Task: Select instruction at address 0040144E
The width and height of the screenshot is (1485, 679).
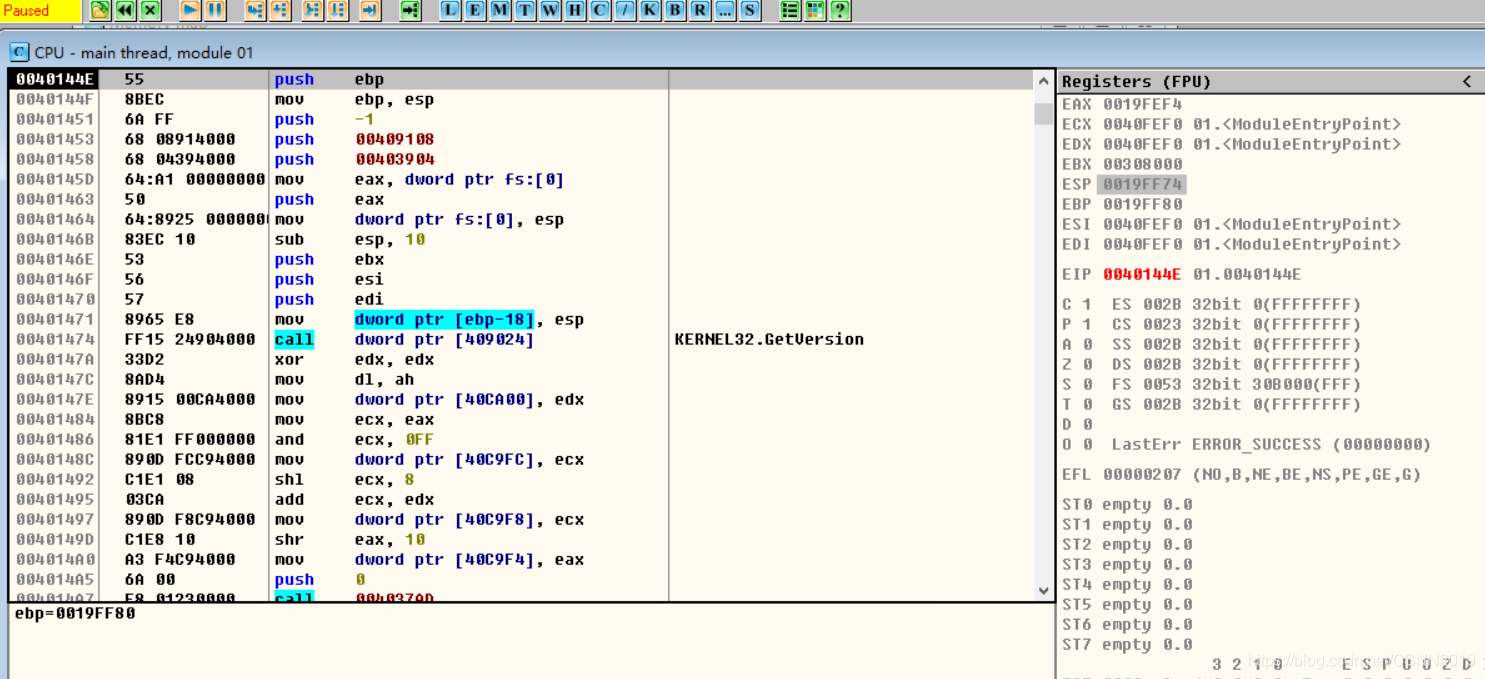Action: tap(521, 79)
